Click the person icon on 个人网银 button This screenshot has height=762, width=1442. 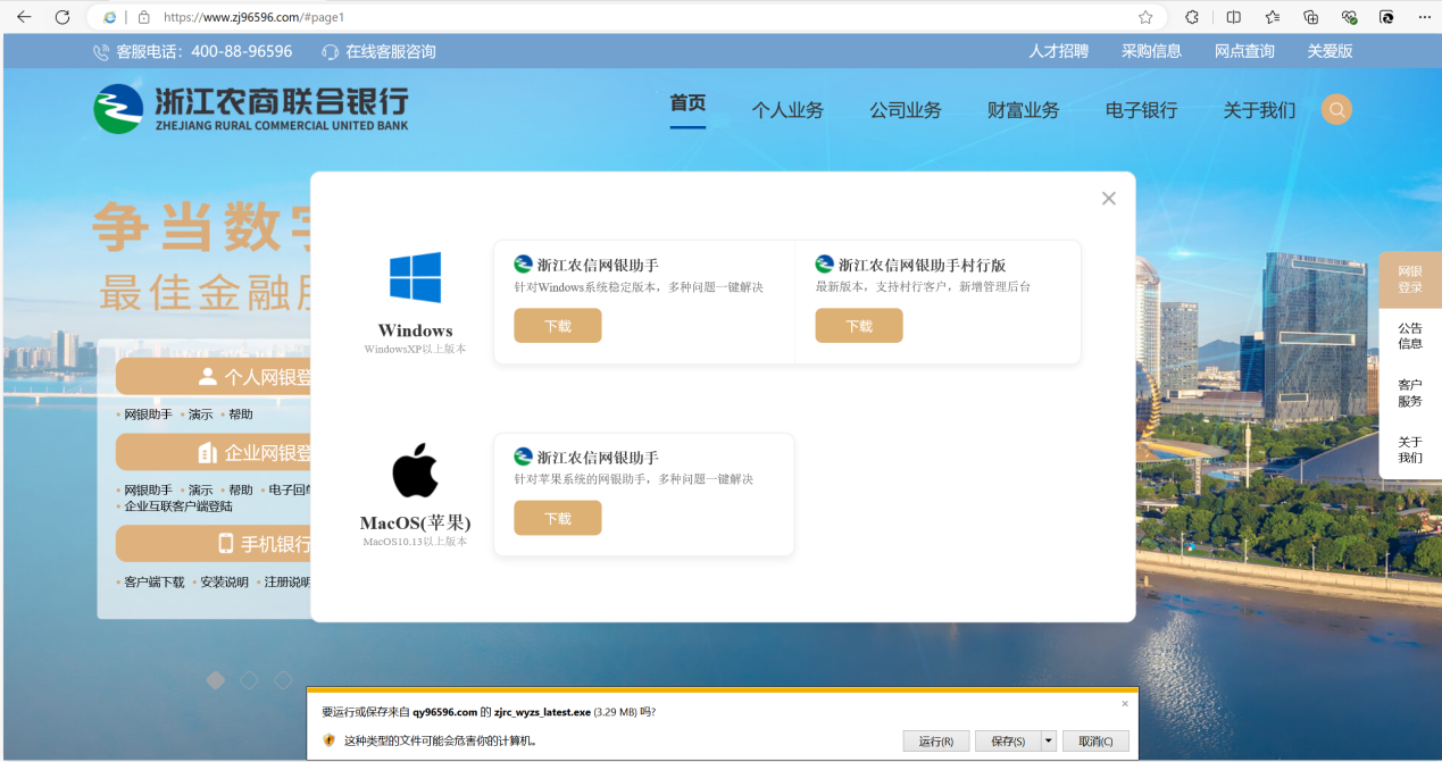[x=208, y=377]
